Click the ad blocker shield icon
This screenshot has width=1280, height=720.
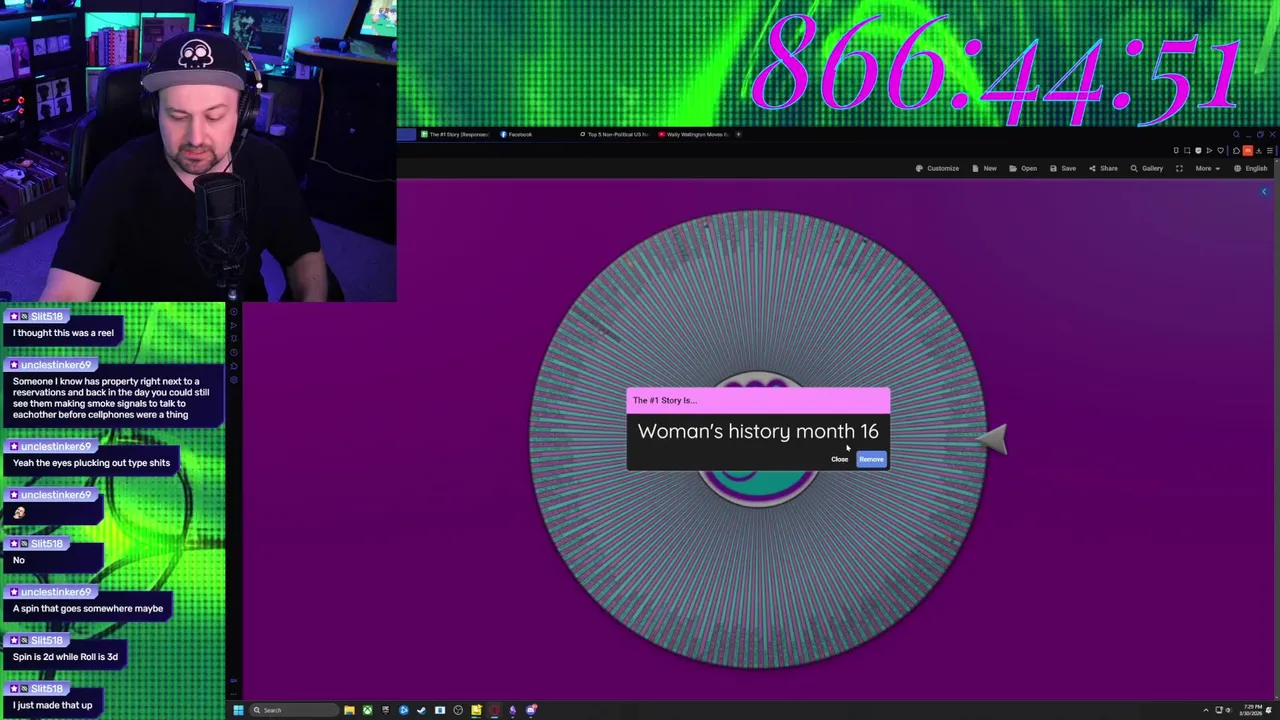click(x=1198, y=150)
